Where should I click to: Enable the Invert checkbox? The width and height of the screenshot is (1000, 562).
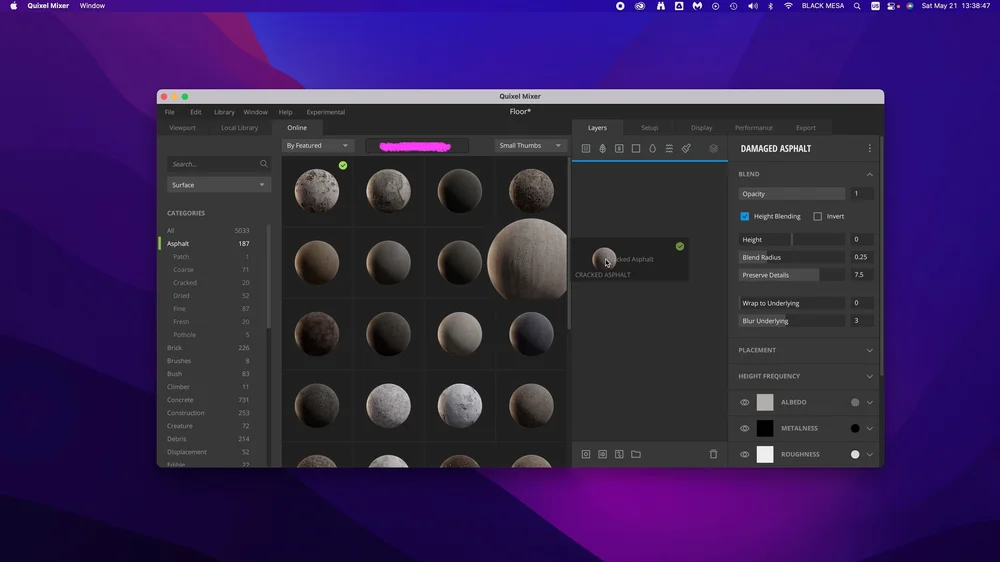click(x=818, y=216)
